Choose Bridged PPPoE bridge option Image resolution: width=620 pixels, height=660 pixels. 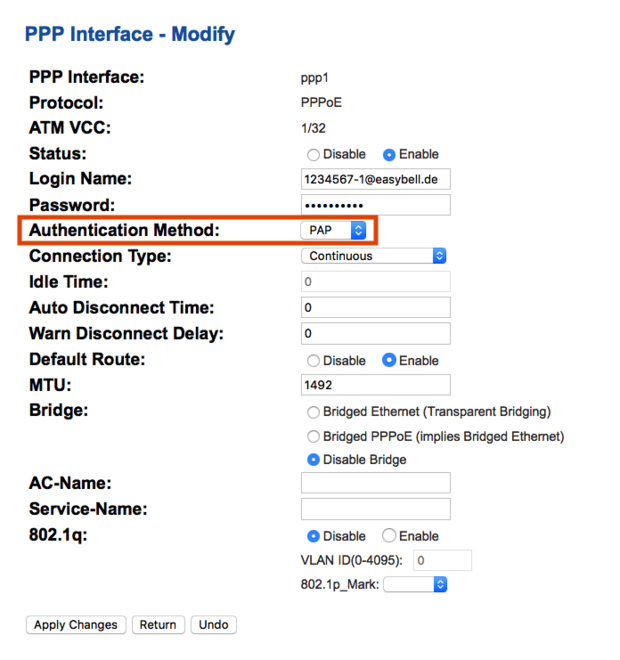tap(314, 437)
